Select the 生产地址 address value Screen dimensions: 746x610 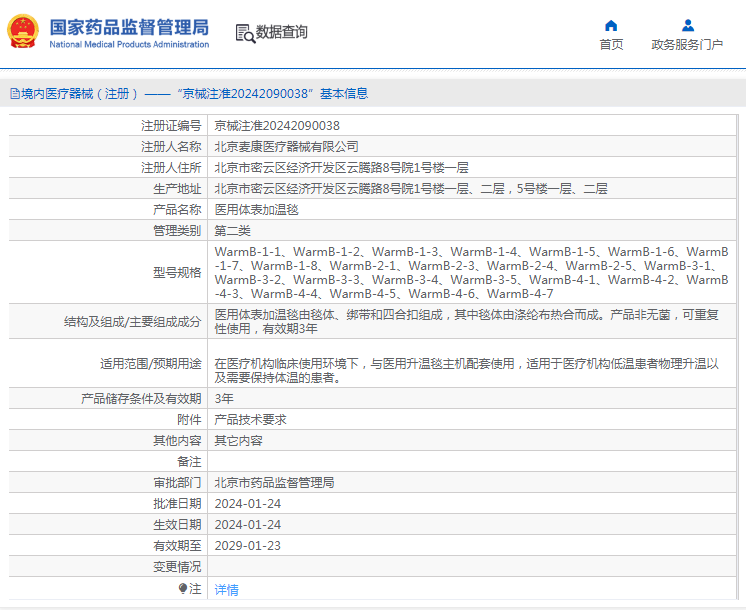(411, 188)
